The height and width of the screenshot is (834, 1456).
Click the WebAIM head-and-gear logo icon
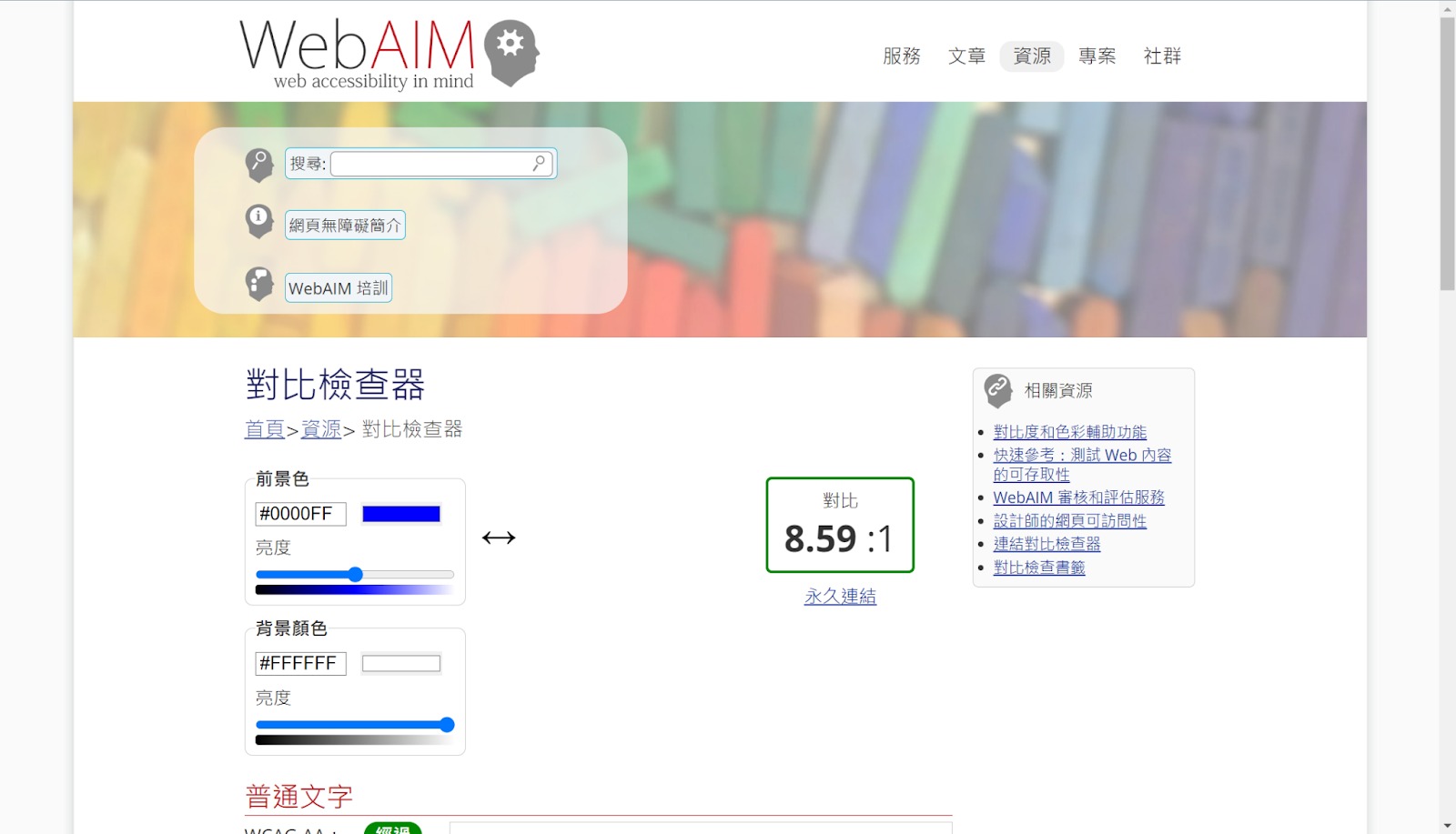click(x=514, y=47)
